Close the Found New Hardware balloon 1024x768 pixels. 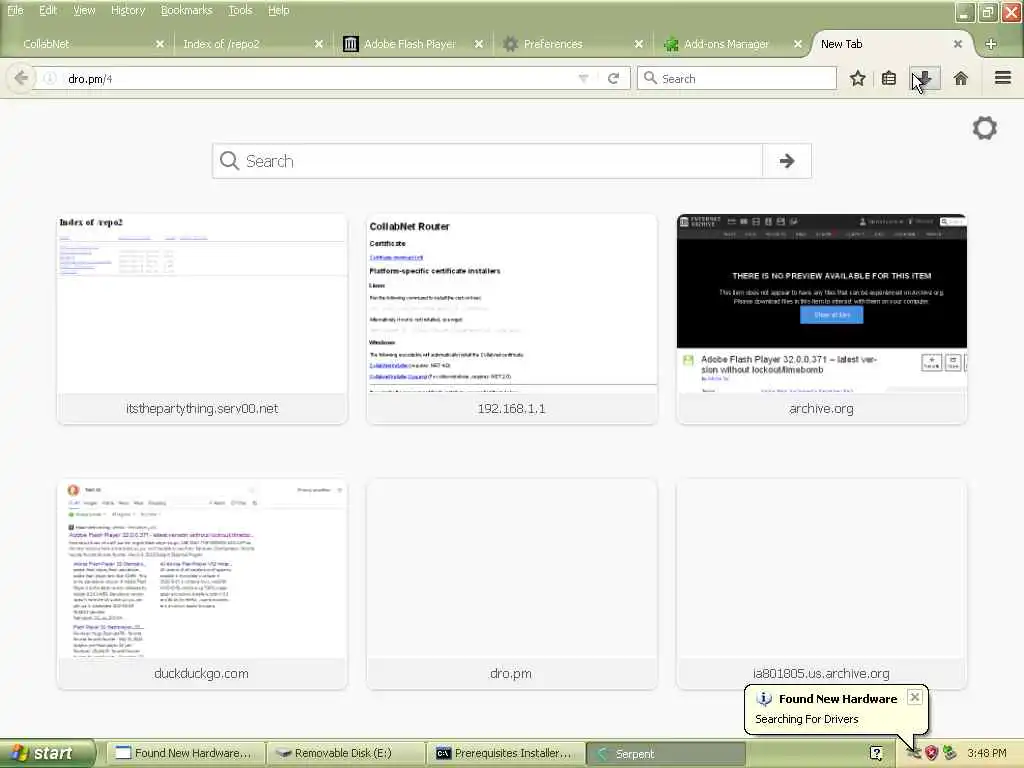tap(915, 697)
